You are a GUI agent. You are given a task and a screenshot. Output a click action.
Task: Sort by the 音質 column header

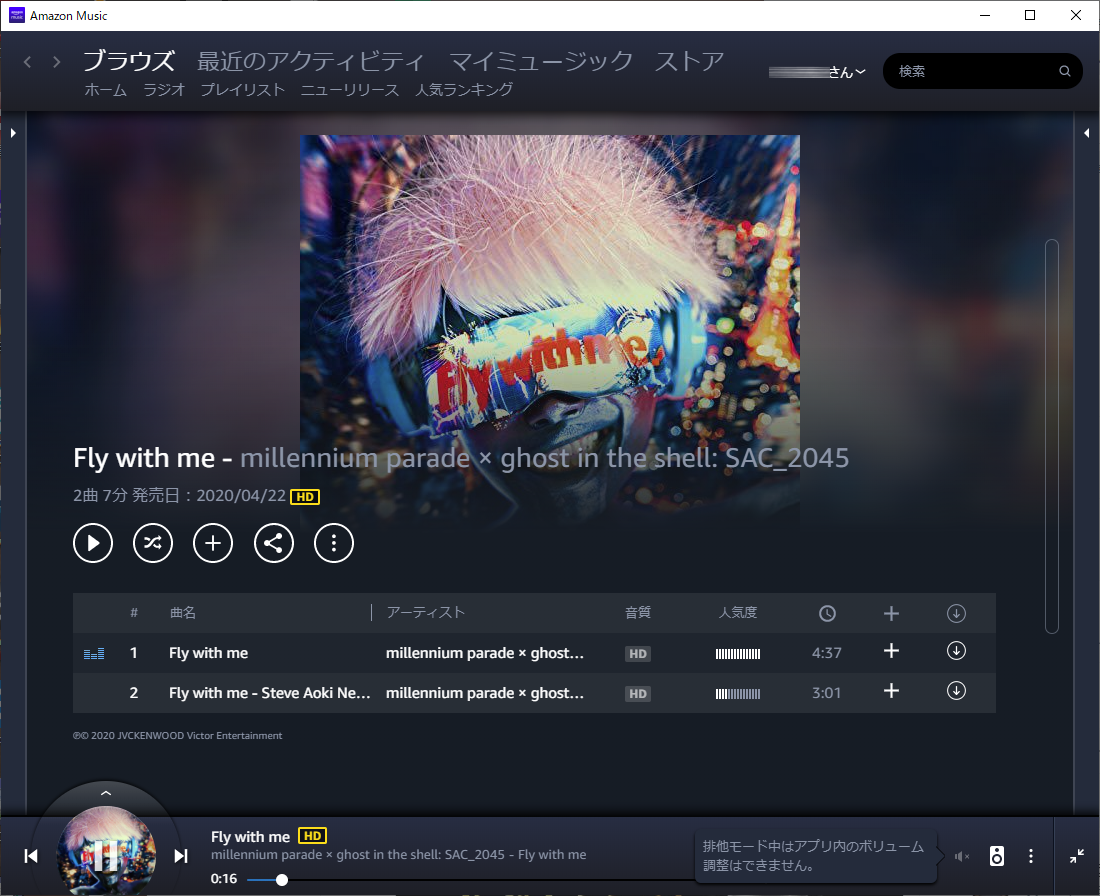pyautogui.click(x=638, y=613)
